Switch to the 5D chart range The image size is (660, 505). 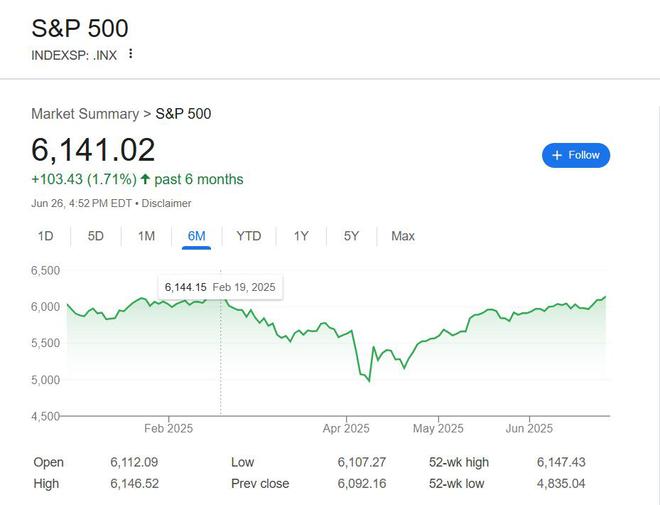coord(96,236)
